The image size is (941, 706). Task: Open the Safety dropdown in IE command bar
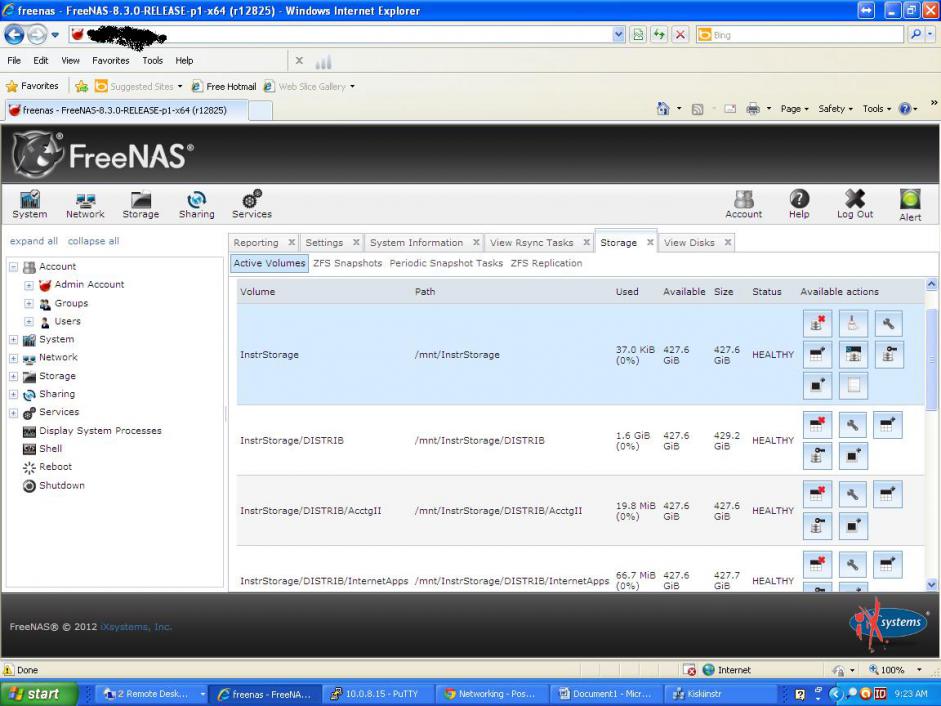[835, 109]
